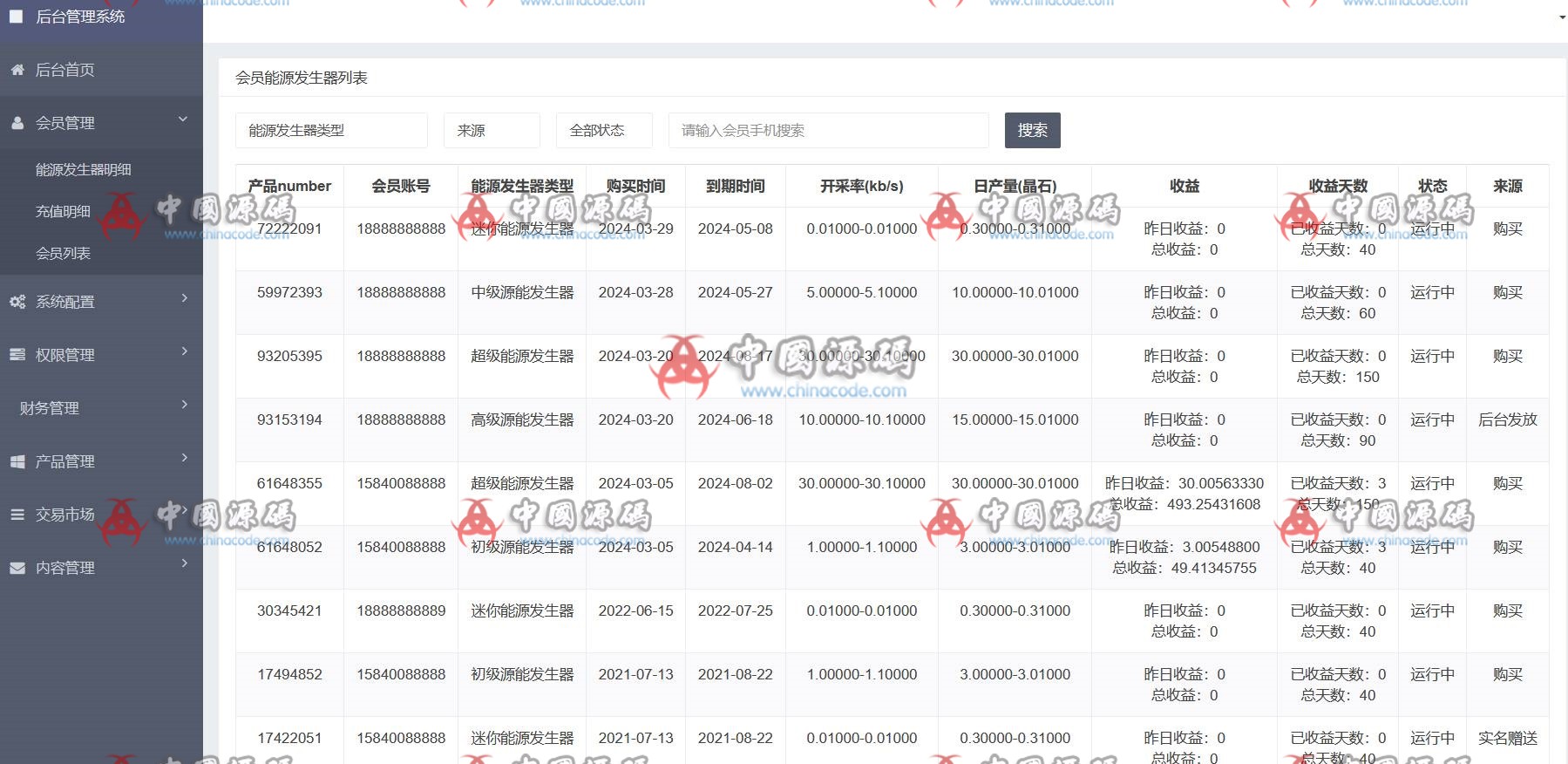Click product number 17494852
1568x764 pixels.
(x=289, y=674)
